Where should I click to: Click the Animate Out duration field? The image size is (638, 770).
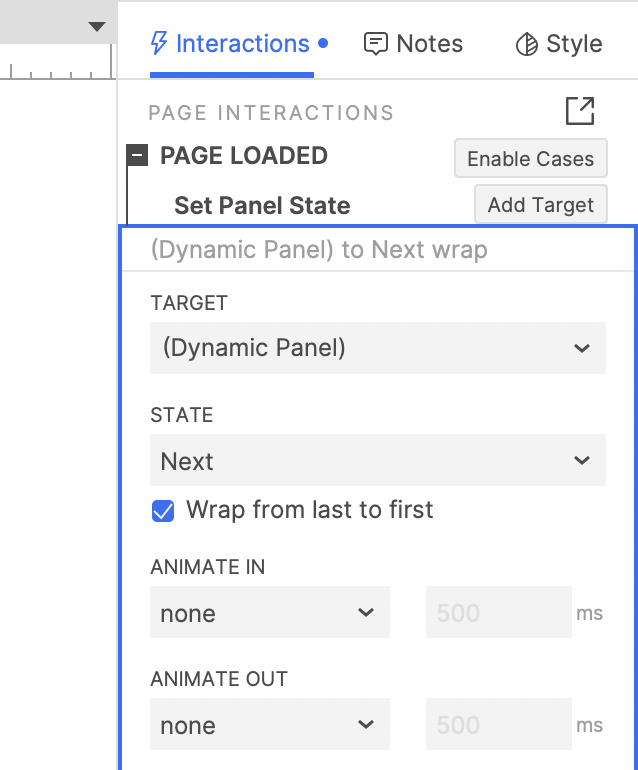tap(499, 725)
